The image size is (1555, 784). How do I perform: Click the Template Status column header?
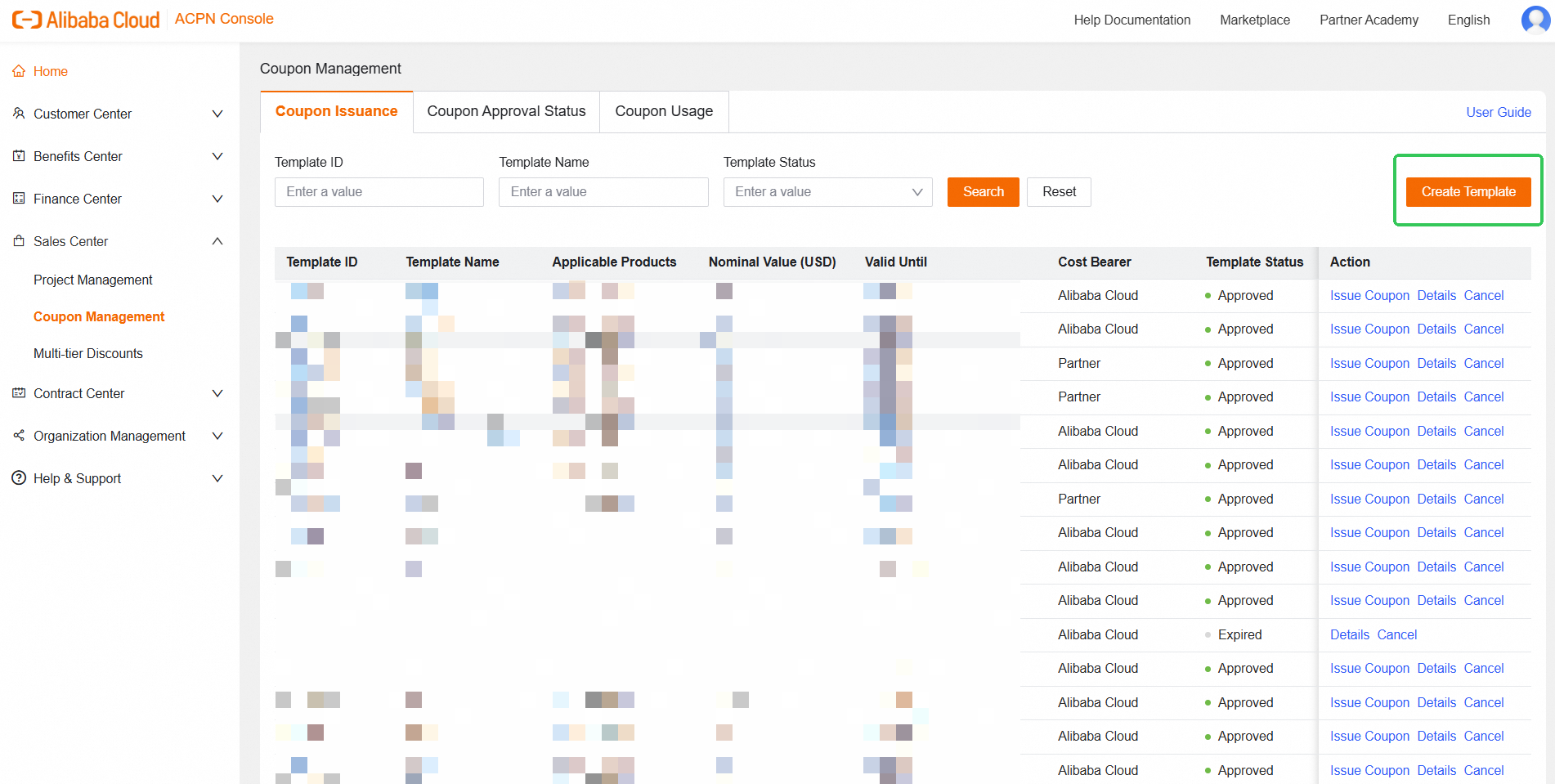[x=1255, y=262]
